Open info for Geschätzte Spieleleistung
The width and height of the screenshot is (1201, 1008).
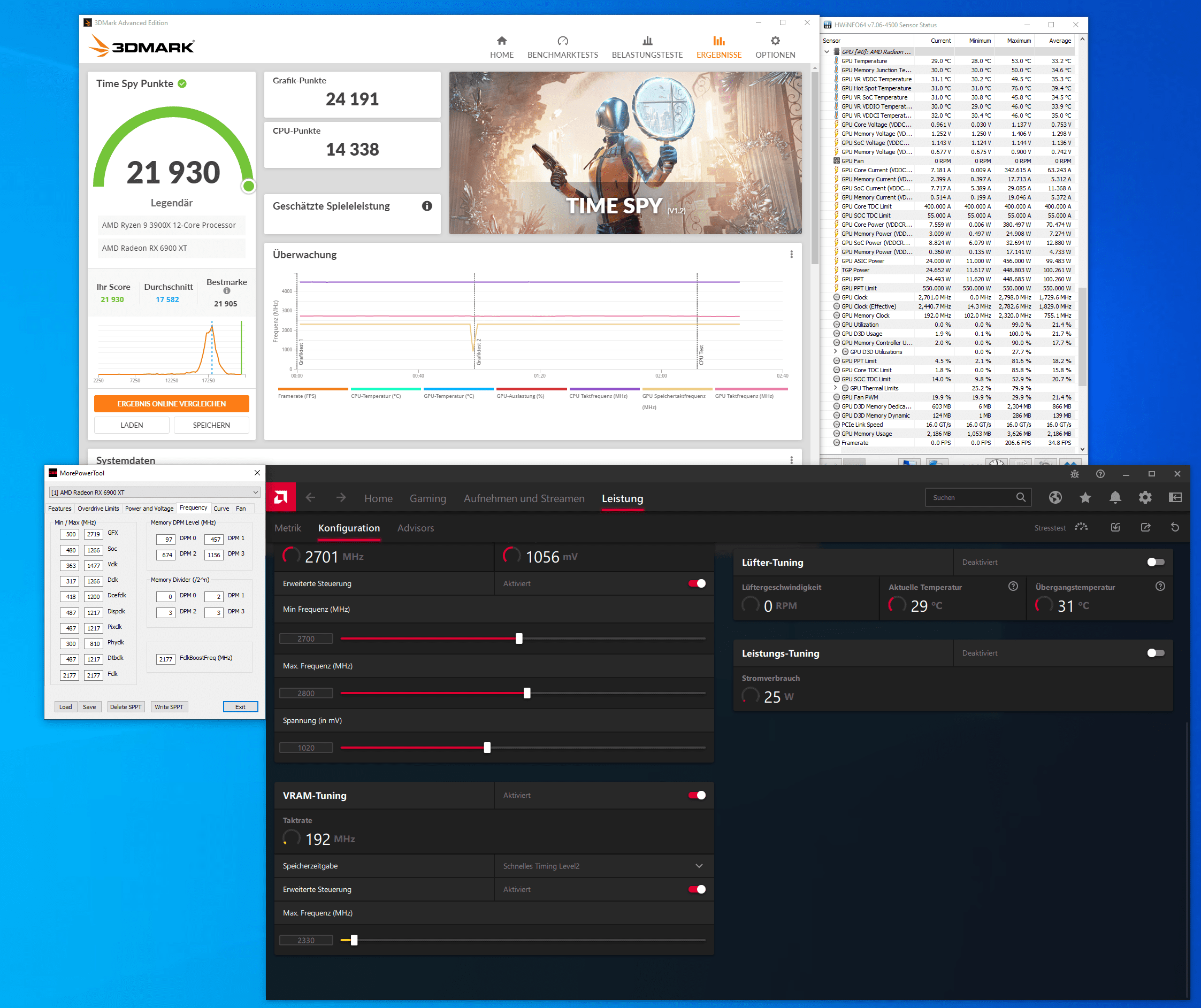point(427,206)
